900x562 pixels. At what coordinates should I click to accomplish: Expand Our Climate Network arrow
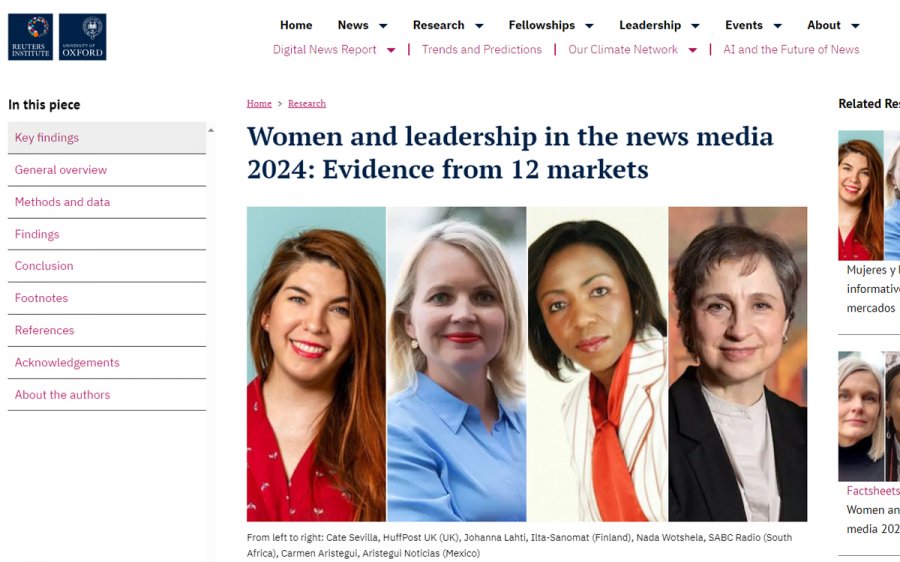pyautogui.click(x=692, y=51)
